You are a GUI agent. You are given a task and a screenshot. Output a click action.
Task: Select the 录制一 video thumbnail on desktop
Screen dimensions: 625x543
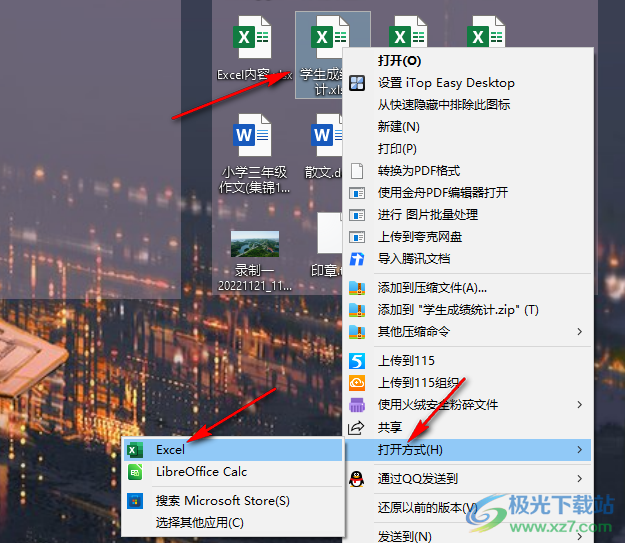255,244
